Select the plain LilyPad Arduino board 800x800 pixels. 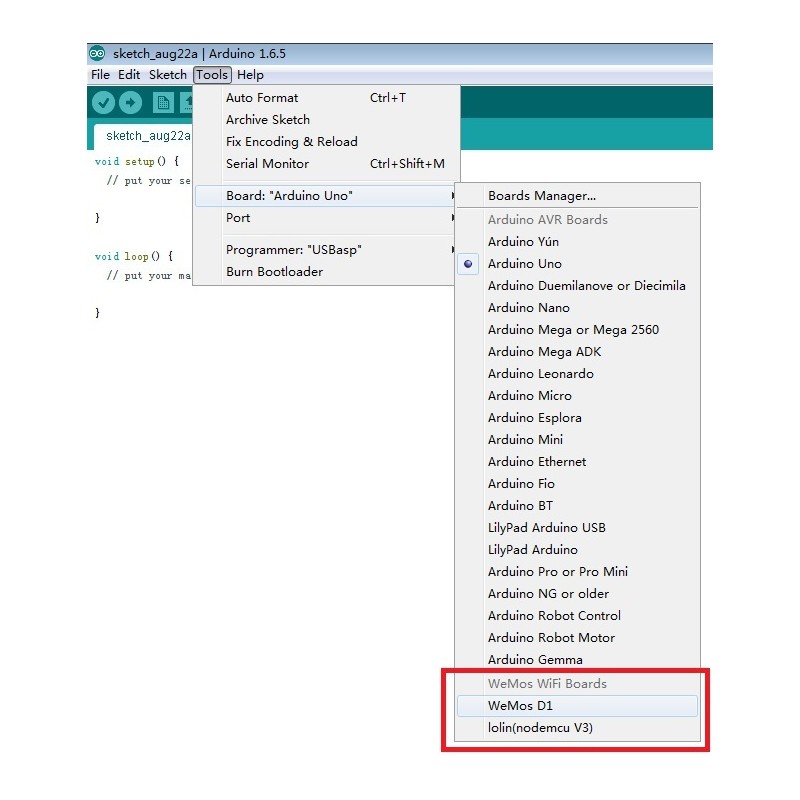[577, 549]
